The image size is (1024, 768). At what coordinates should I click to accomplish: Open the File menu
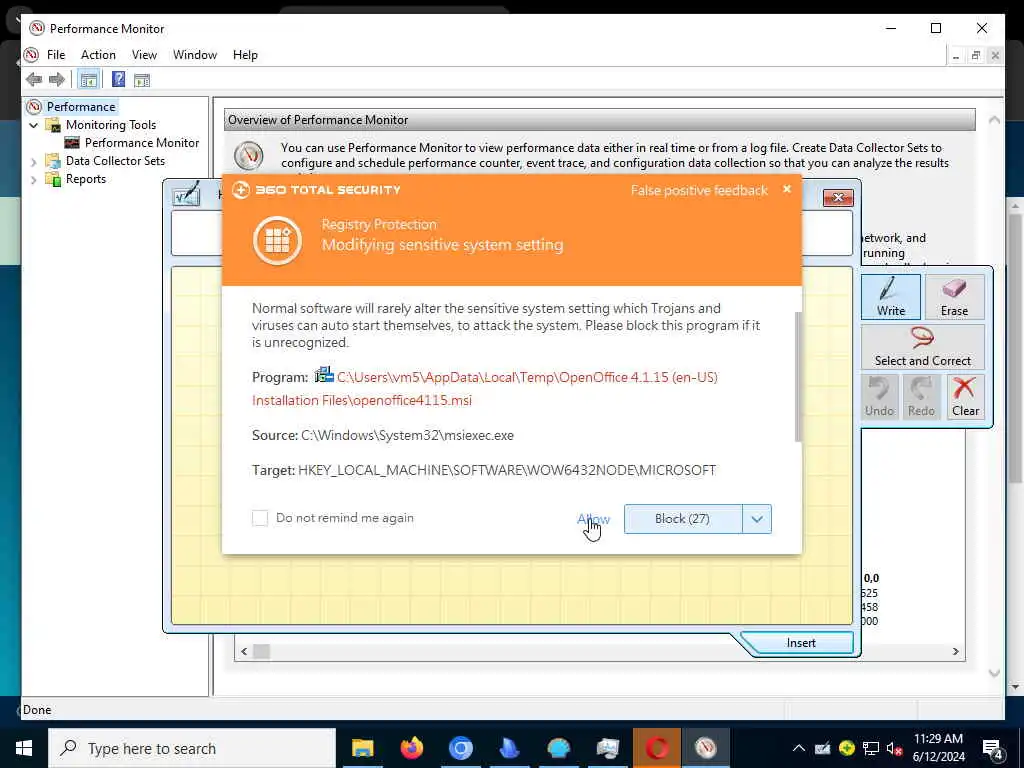coord(56,55)
